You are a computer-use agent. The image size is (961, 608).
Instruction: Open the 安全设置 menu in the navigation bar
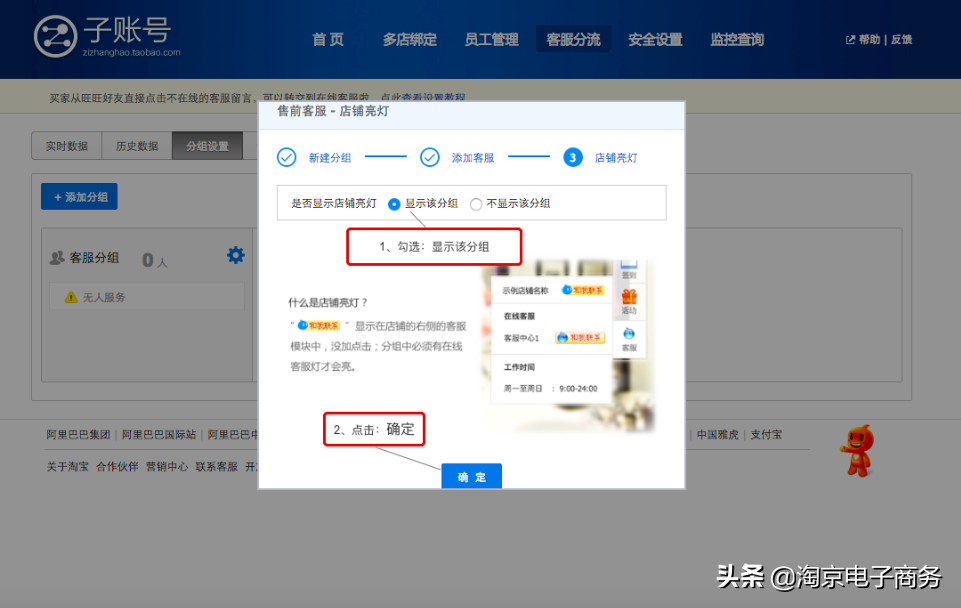click(x=655, y=39)
